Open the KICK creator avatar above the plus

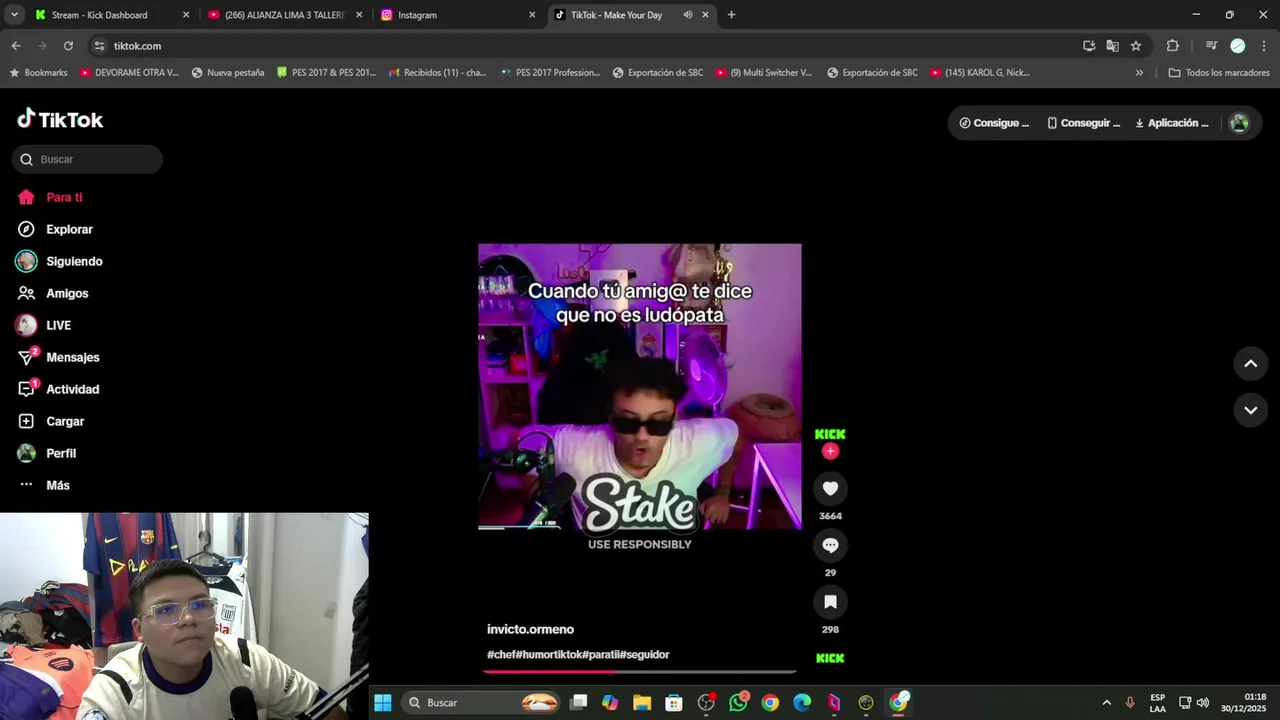(x=830, y=434)
